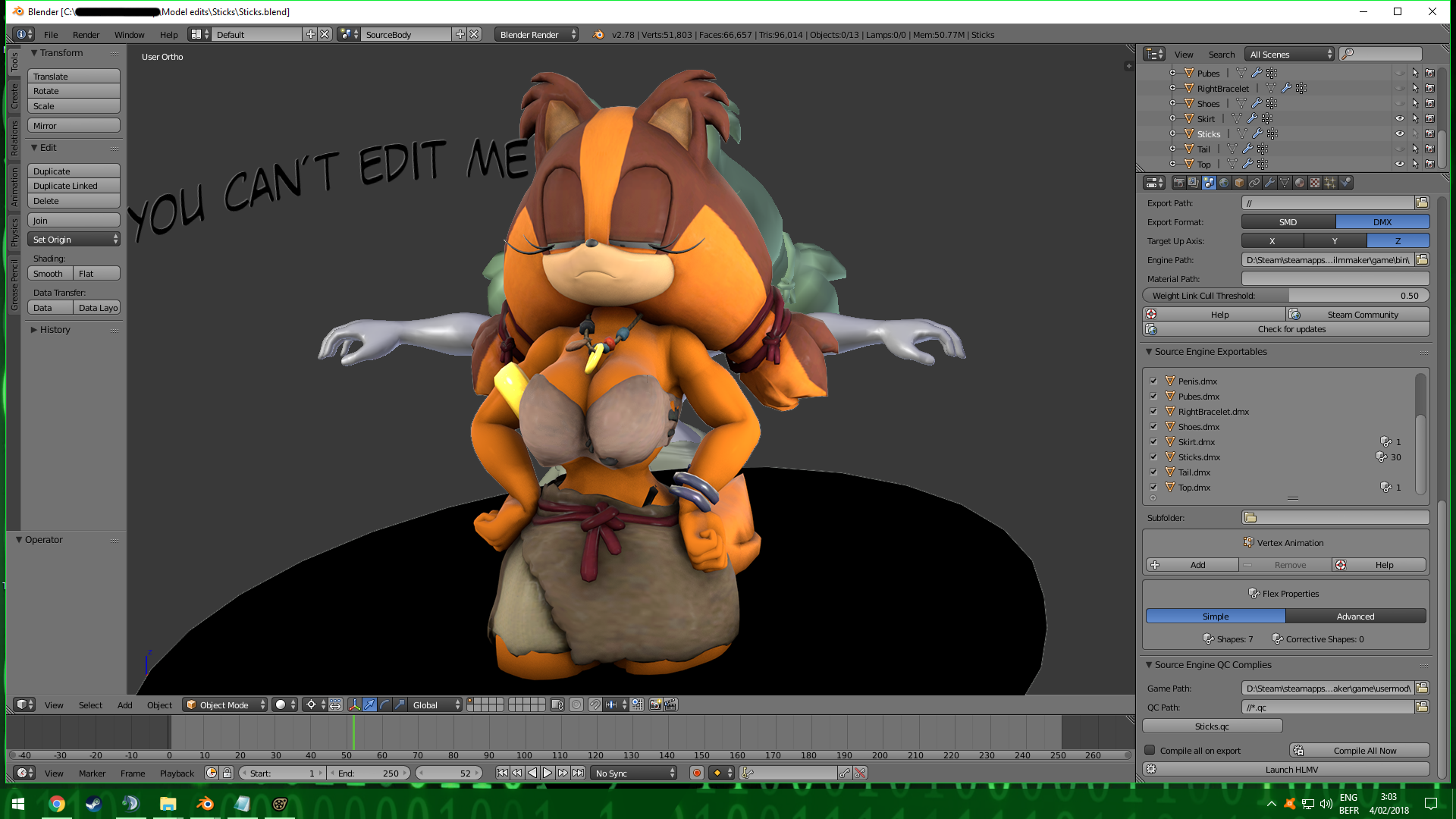
Task: Adjust the Weight Link Cull Threshold slider
Action: 1285,296
